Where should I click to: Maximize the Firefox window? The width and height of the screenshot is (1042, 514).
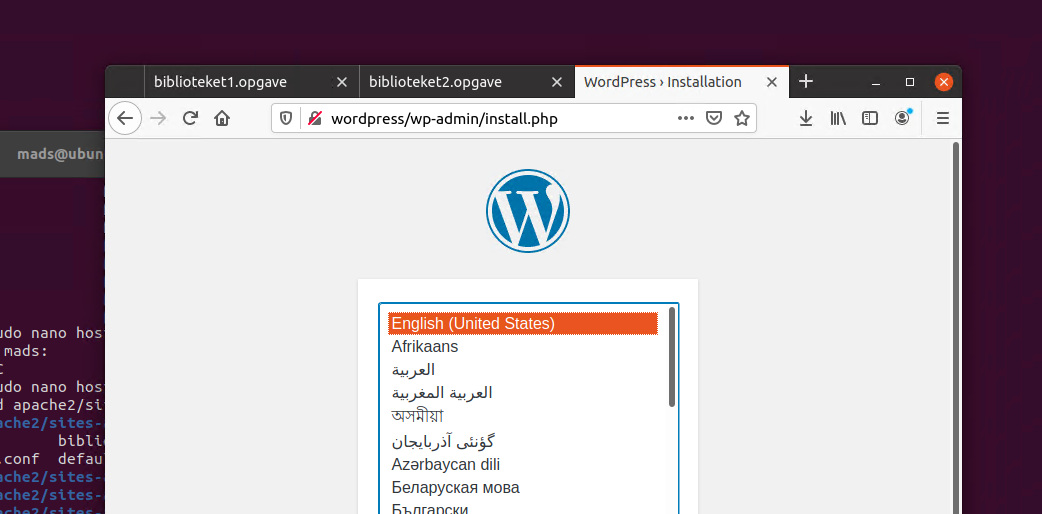[x=910, y=82]
